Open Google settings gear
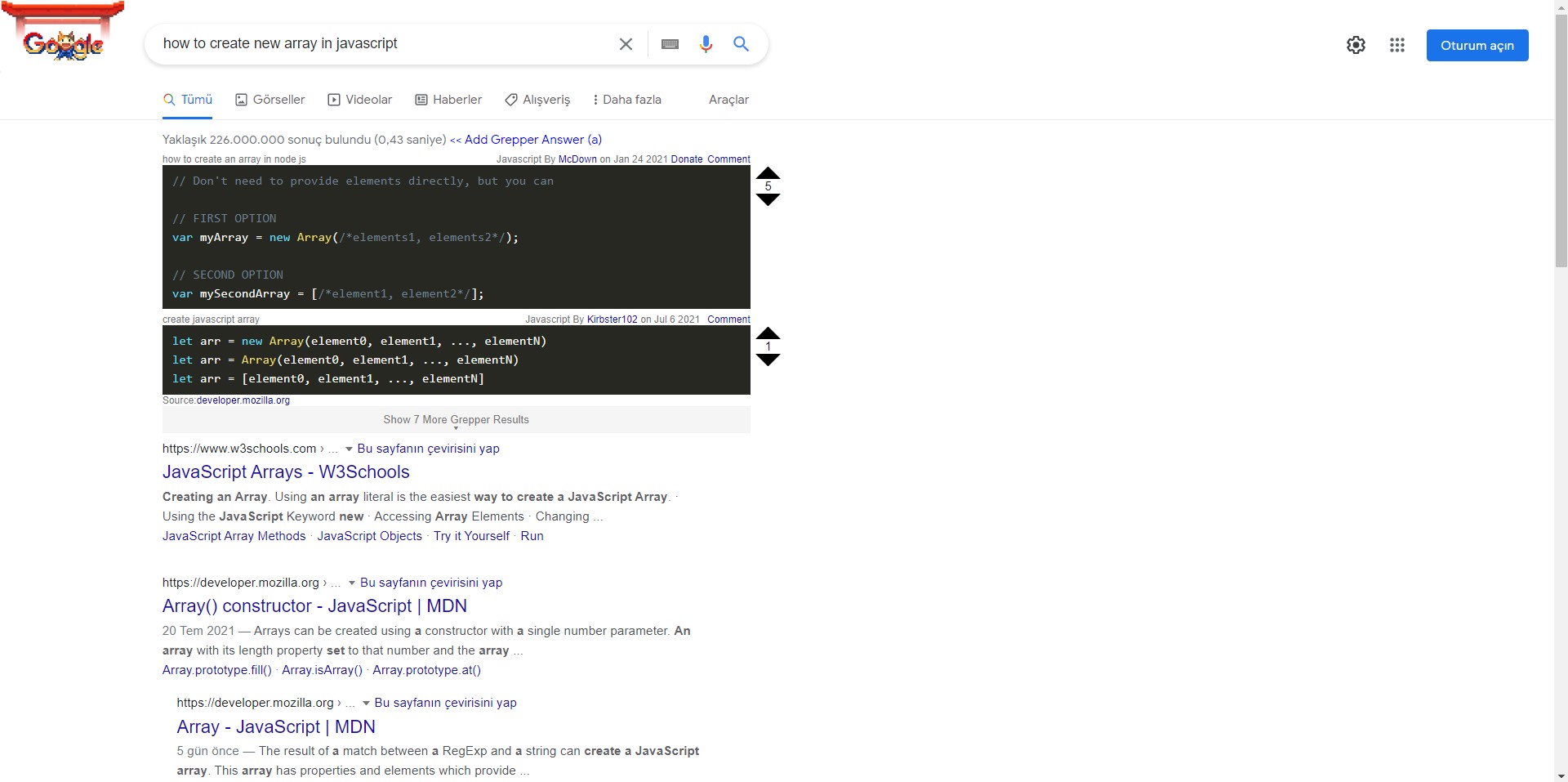The image size is (1568, 782). click(1356, 45)
